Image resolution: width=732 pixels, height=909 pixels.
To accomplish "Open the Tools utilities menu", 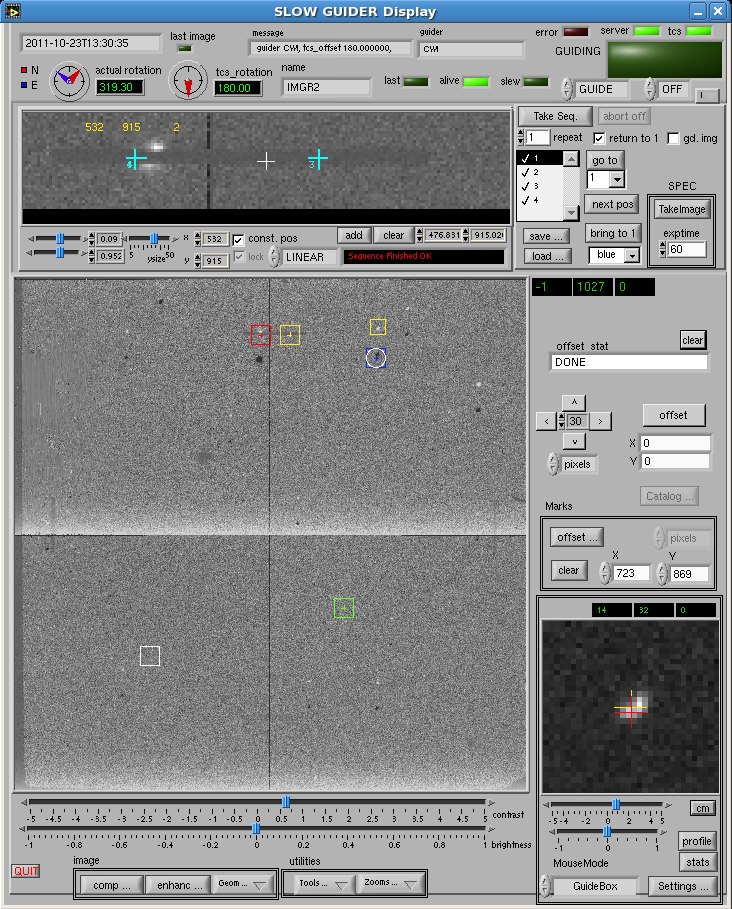I will [321, 883].
